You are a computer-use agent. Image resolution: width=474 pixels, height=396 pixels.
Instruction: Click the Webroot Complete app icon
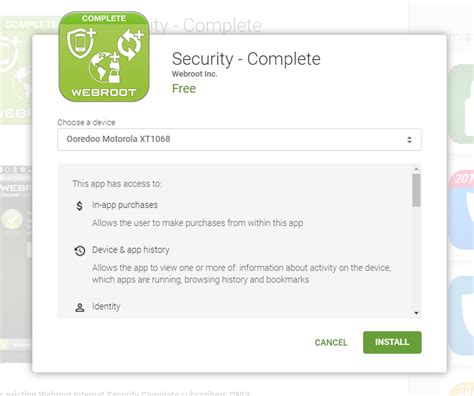[x=104, y=57]
